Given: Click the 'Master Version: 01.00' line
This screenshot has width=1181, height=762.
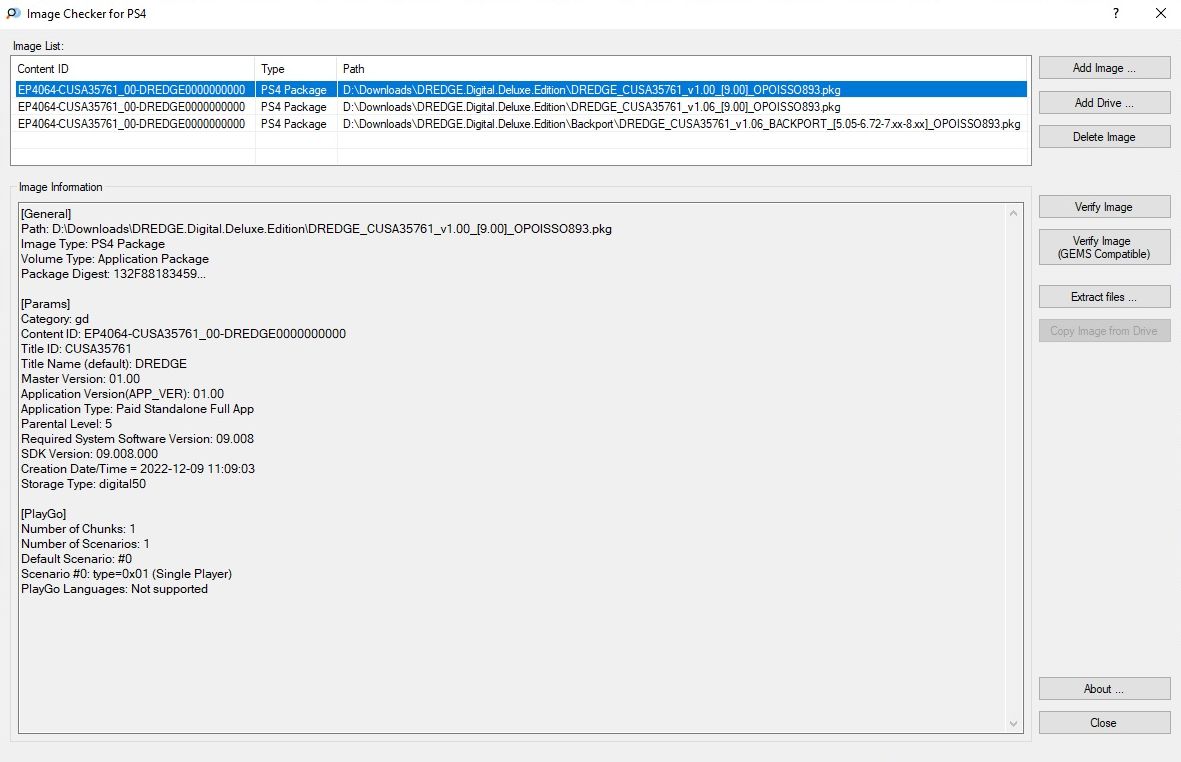Looking at the screenshot, I should tap(81, 379).
